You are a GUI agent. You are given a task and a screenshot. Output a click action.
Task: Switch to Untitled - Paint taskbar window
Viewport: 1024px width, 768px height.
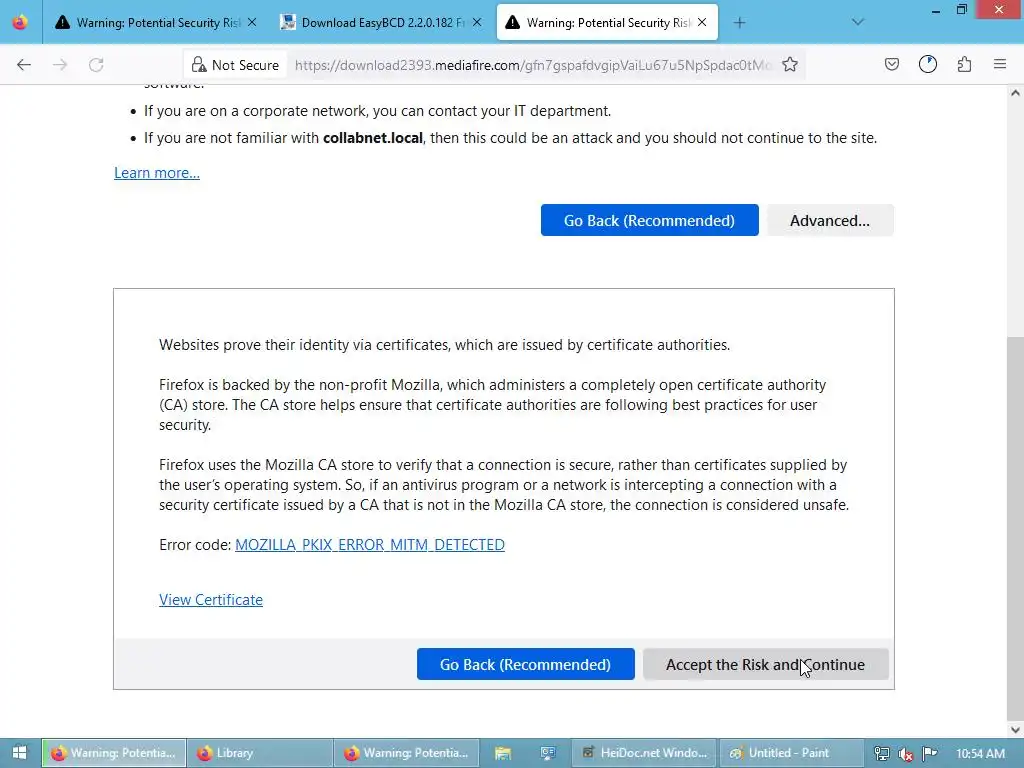click(x=792, y=753)
